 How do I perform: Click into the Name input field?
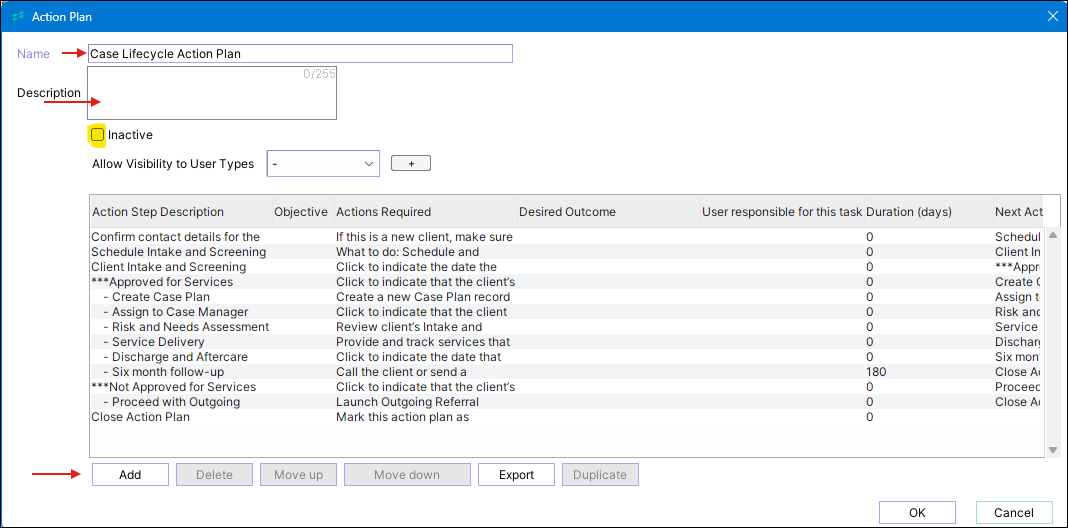pos(300,54)
